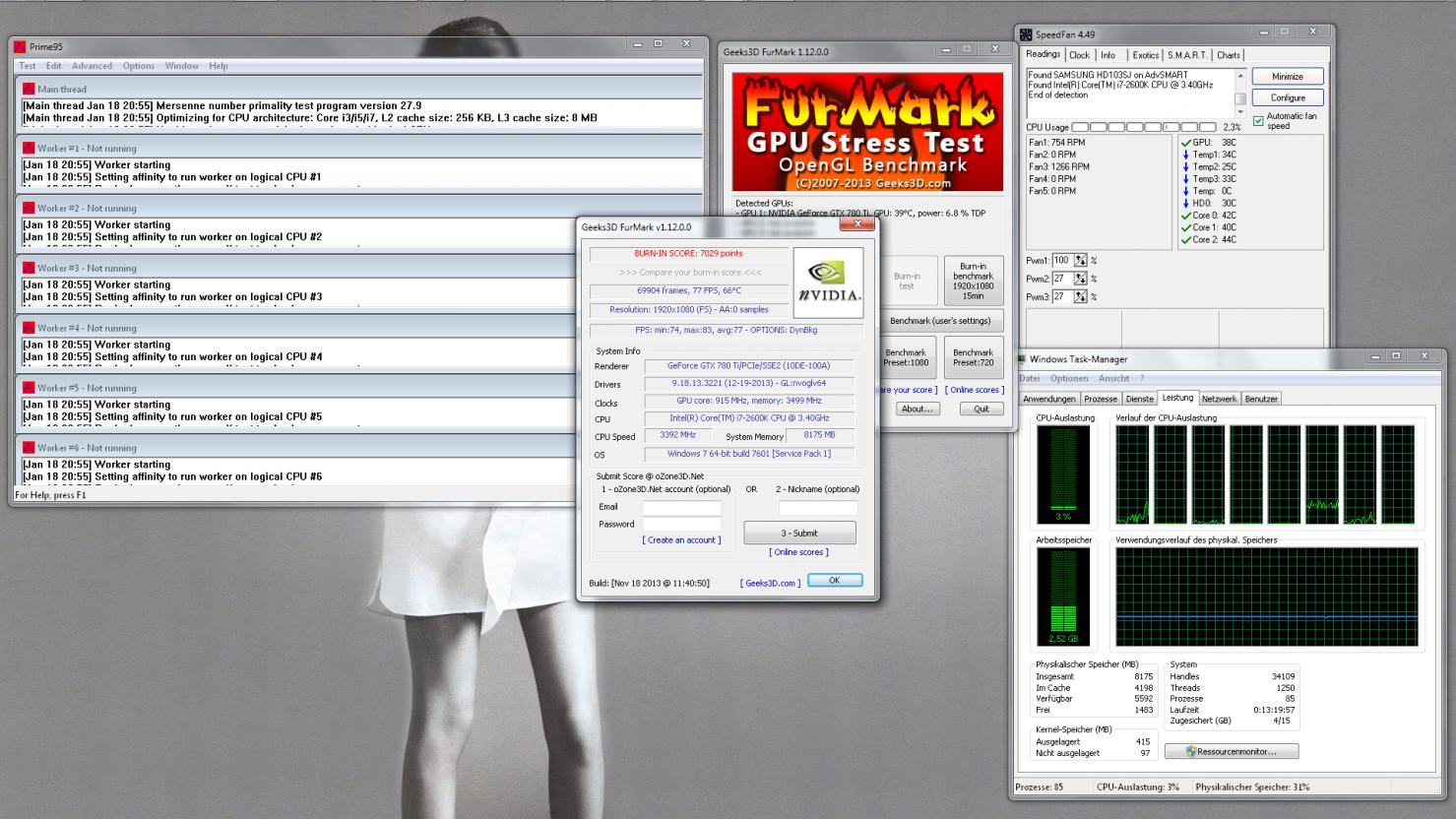Open Netzwerk tab in Task-Manager

1219,399
